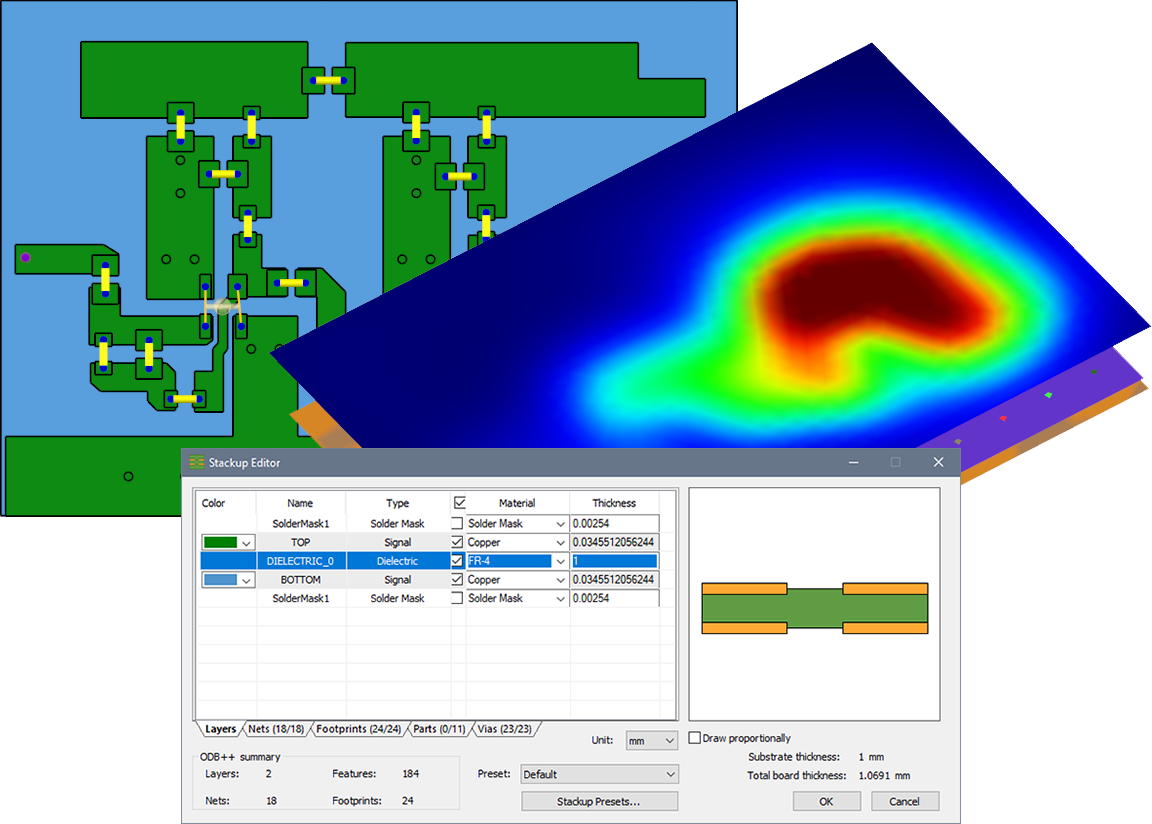
Task: Open the Unit dropdown showing mm
Action: click(x=651, y=741)
